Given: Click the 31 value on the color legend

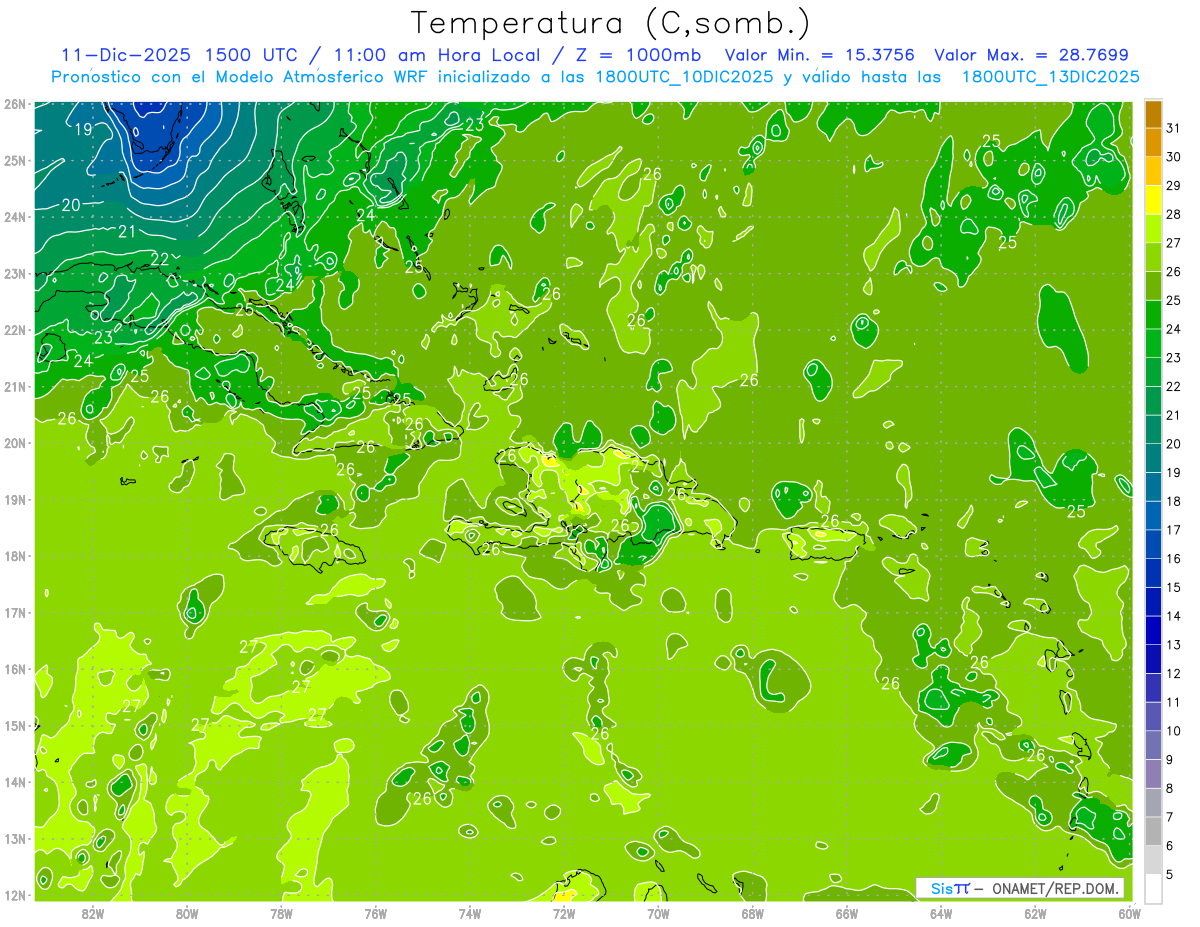Looking at the screenshot, I should (1173, 128).
